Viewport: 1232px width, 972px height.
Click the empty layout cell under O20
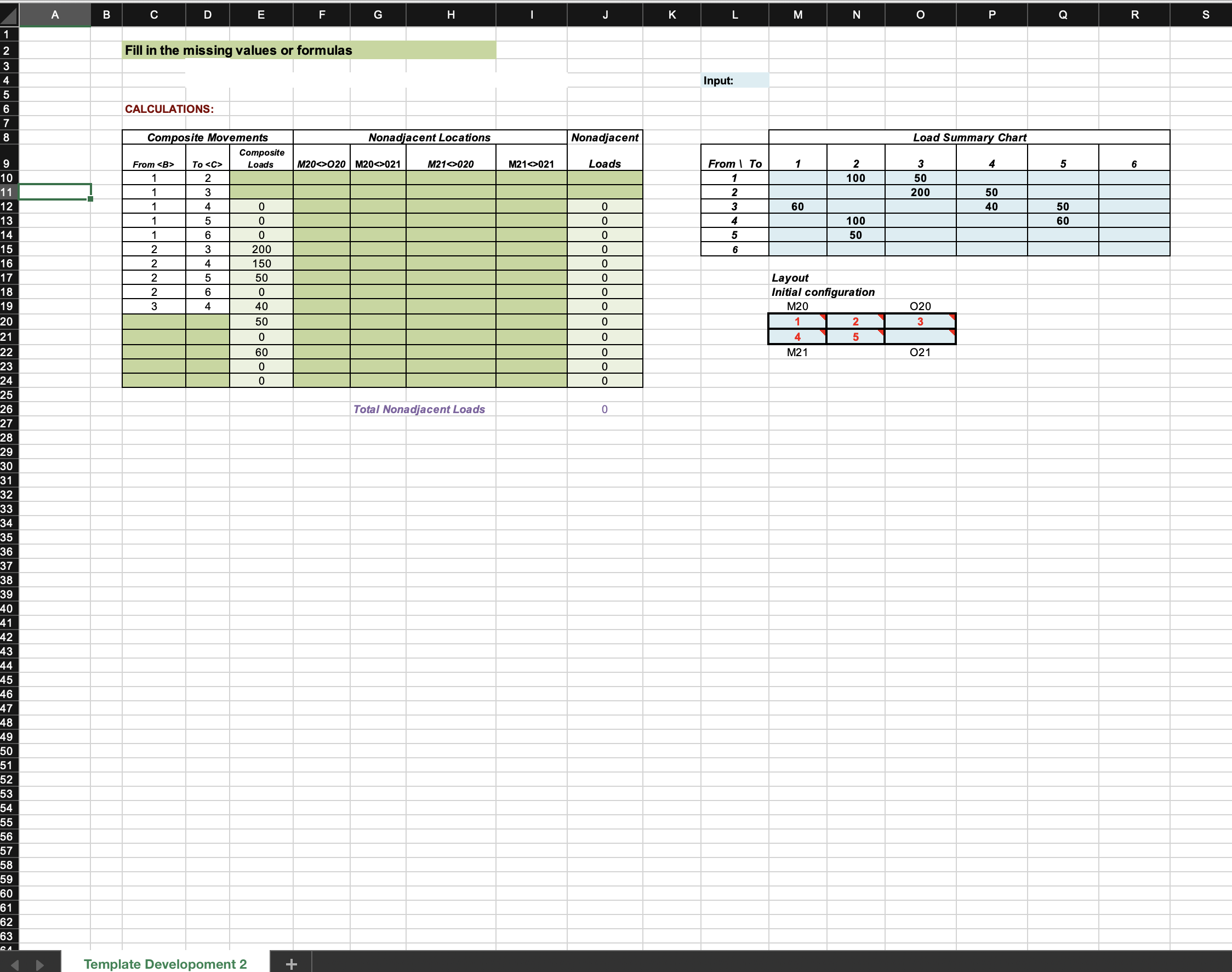[920, 337]
